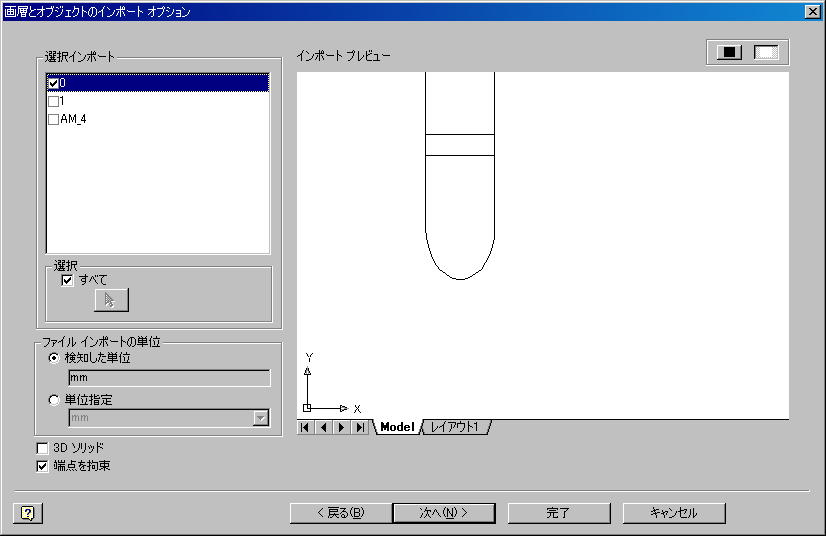Select 検知した単位 radio button

[x=54, y=358]
